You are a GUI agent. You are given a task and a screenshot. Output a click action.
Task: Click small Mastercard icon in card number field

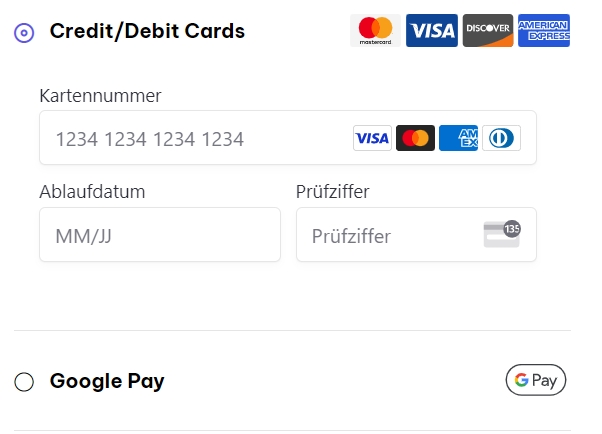click(x=415, y=138)
